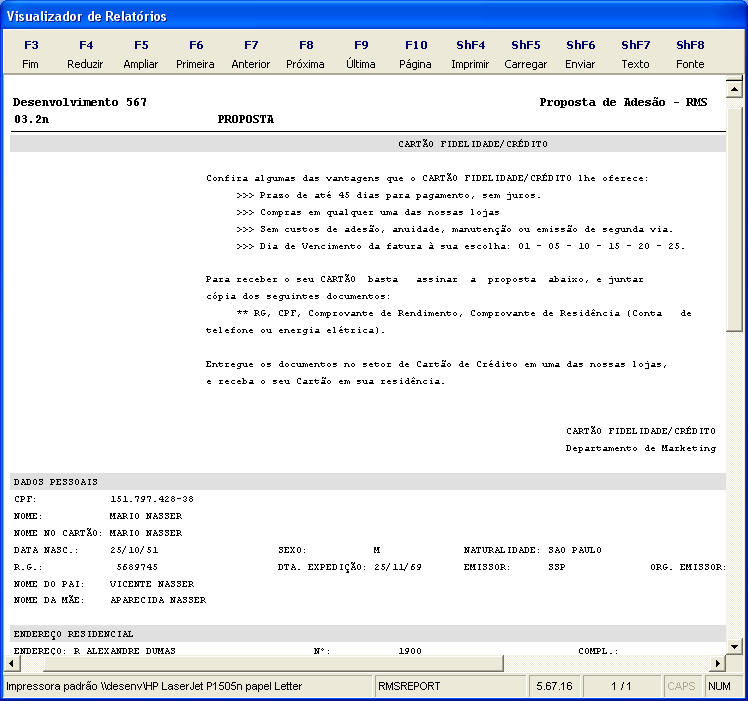Click NATURALIDADE value 'SAO PAULO'
This screenshot has width=748, height=701.
[575, 550]
